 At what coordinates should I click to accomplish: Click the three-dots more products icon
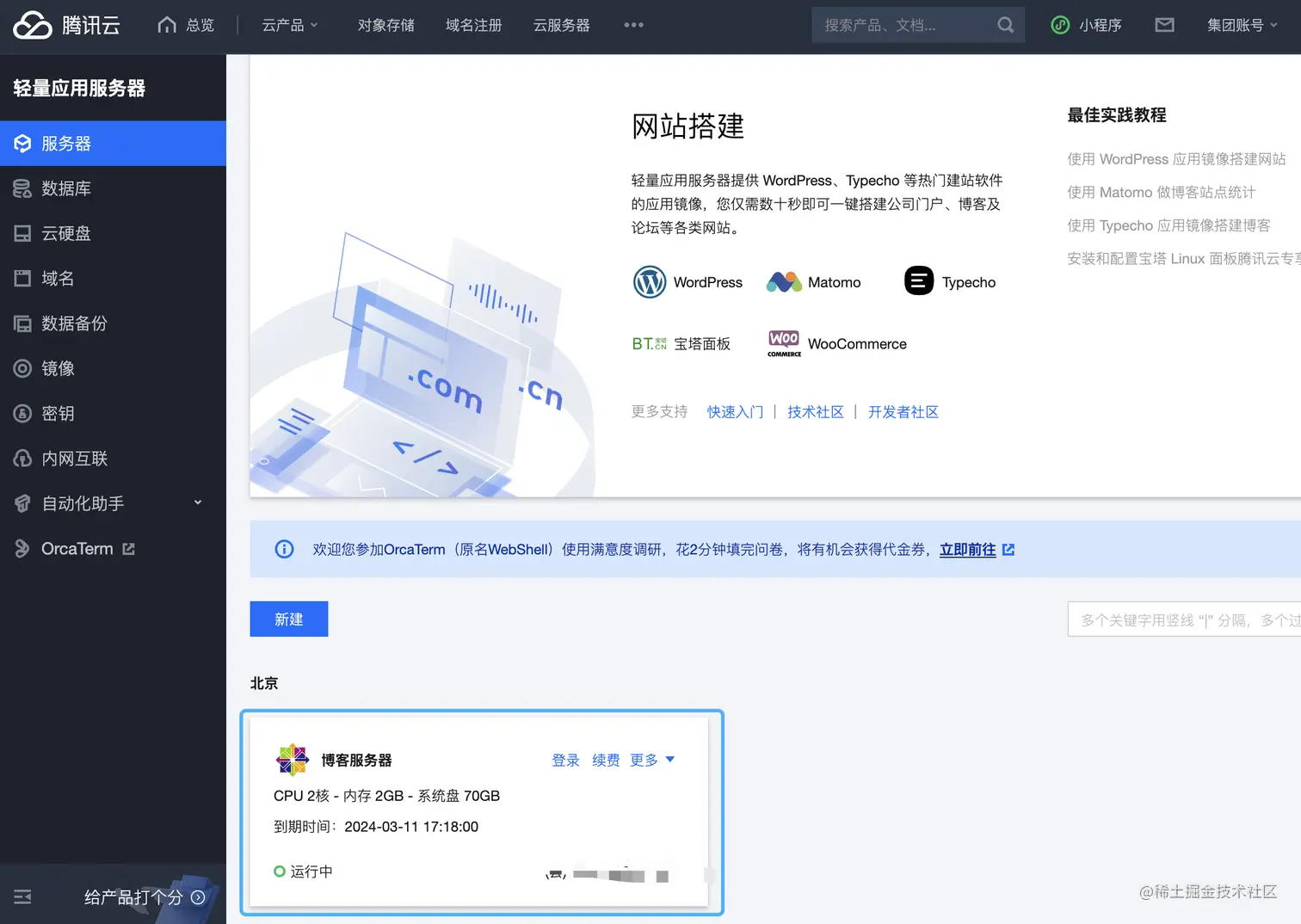tap(634, 25)
